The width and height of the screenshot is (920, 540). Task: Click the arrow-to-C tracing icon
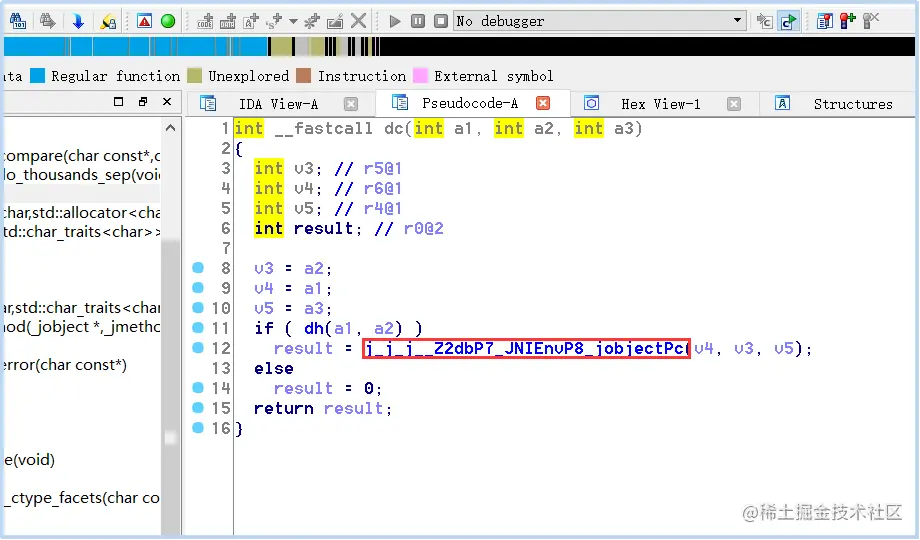pyautogui.click(x=765, y=22)
